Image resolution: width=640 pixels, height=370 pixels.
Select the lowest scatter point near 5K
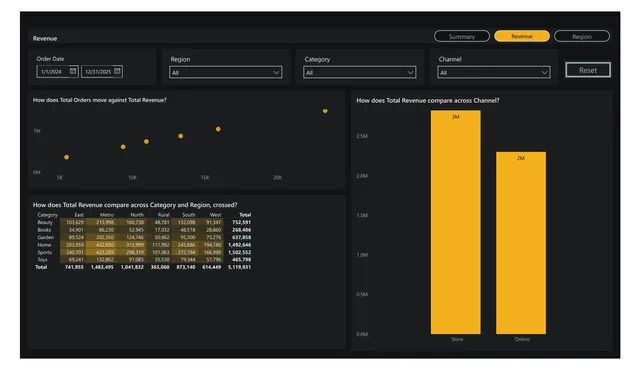coord(67,157)
